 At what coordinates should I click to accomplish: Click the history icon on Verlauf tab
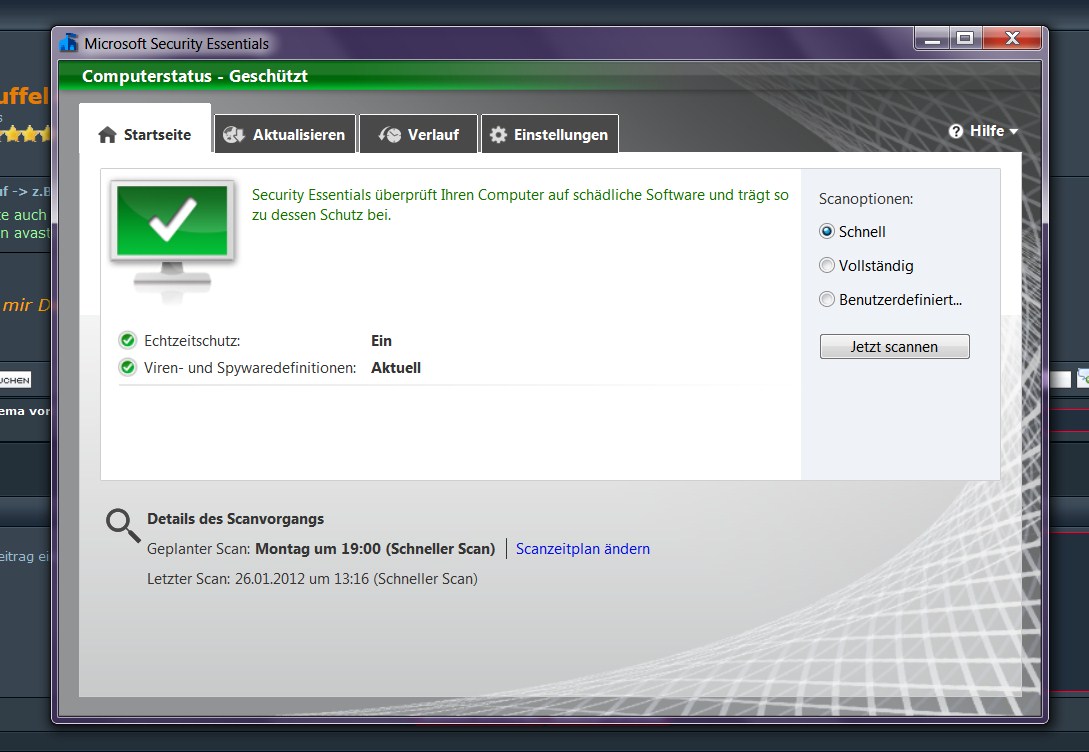click(x=390, y=135)
